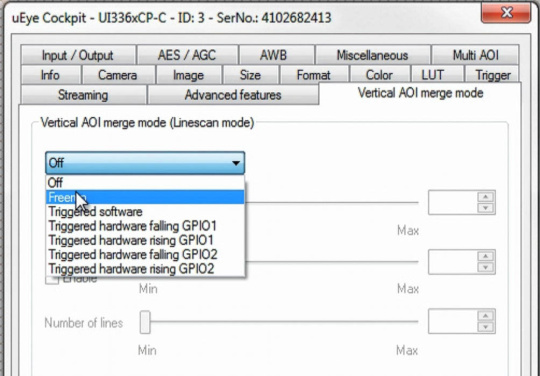Open the Input / Output tab
540x376 pixels.
[77, 55]
